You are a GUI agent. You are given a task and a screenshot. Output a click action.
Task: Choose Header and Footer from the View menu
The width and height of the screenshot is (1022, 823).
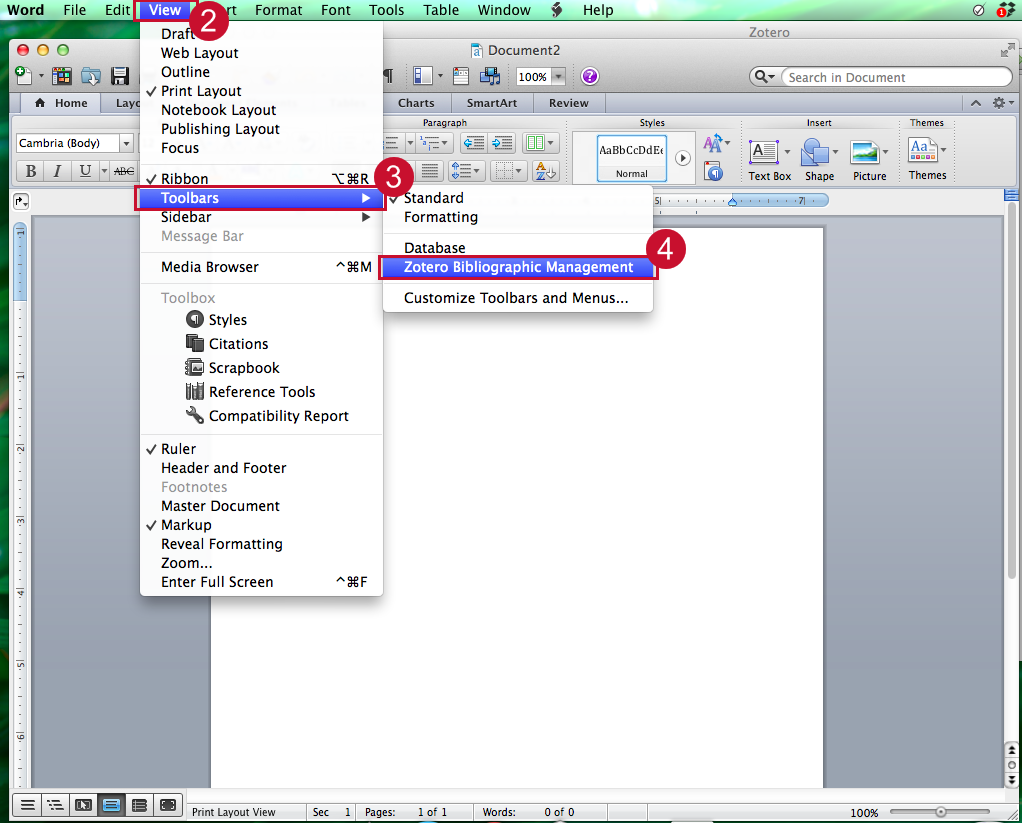point(261,468)
